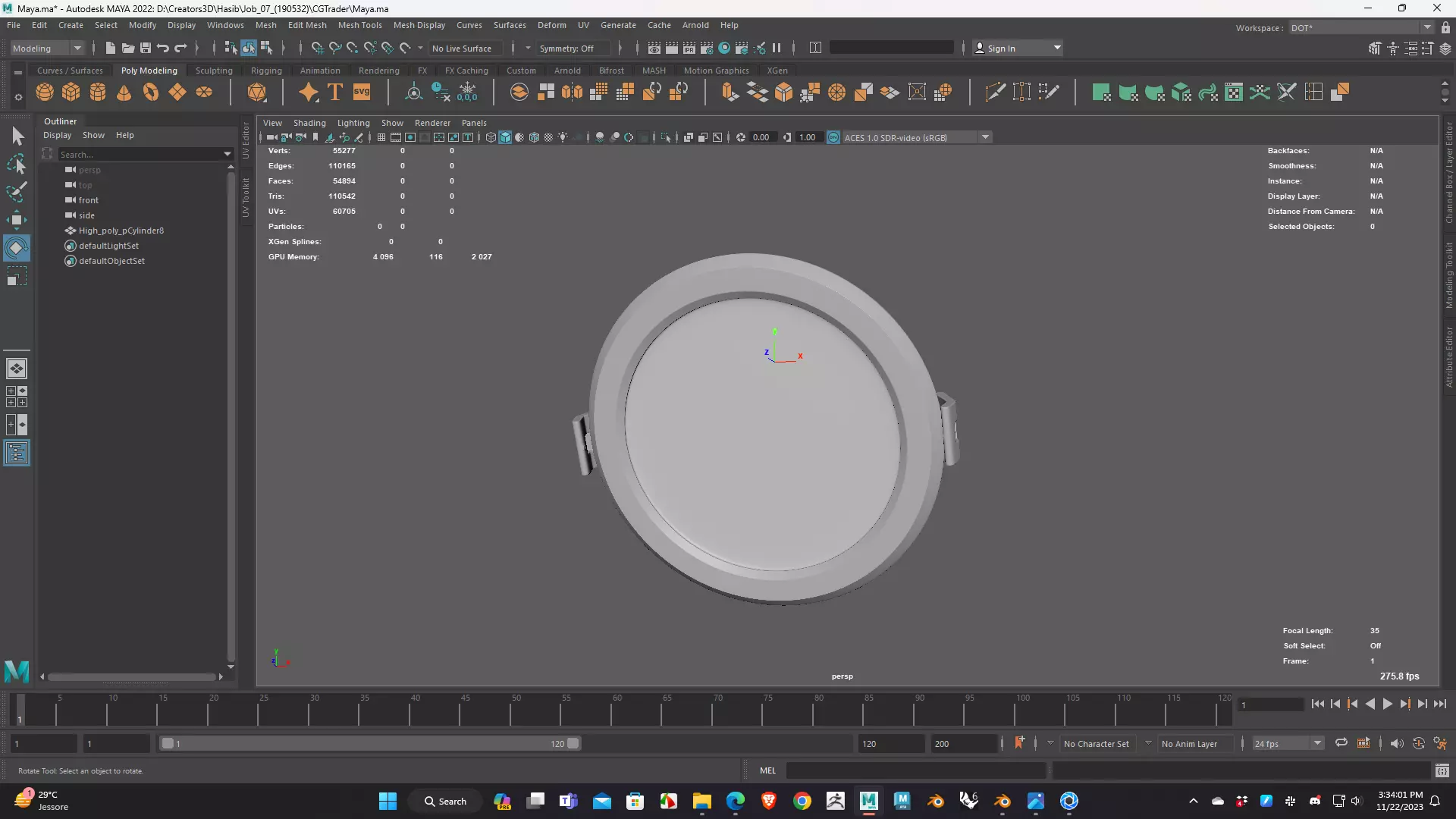The height and width of the screenshot is (819, 1456).
Task: Activate the Move tool in toolbox
Action: [17, 220]
